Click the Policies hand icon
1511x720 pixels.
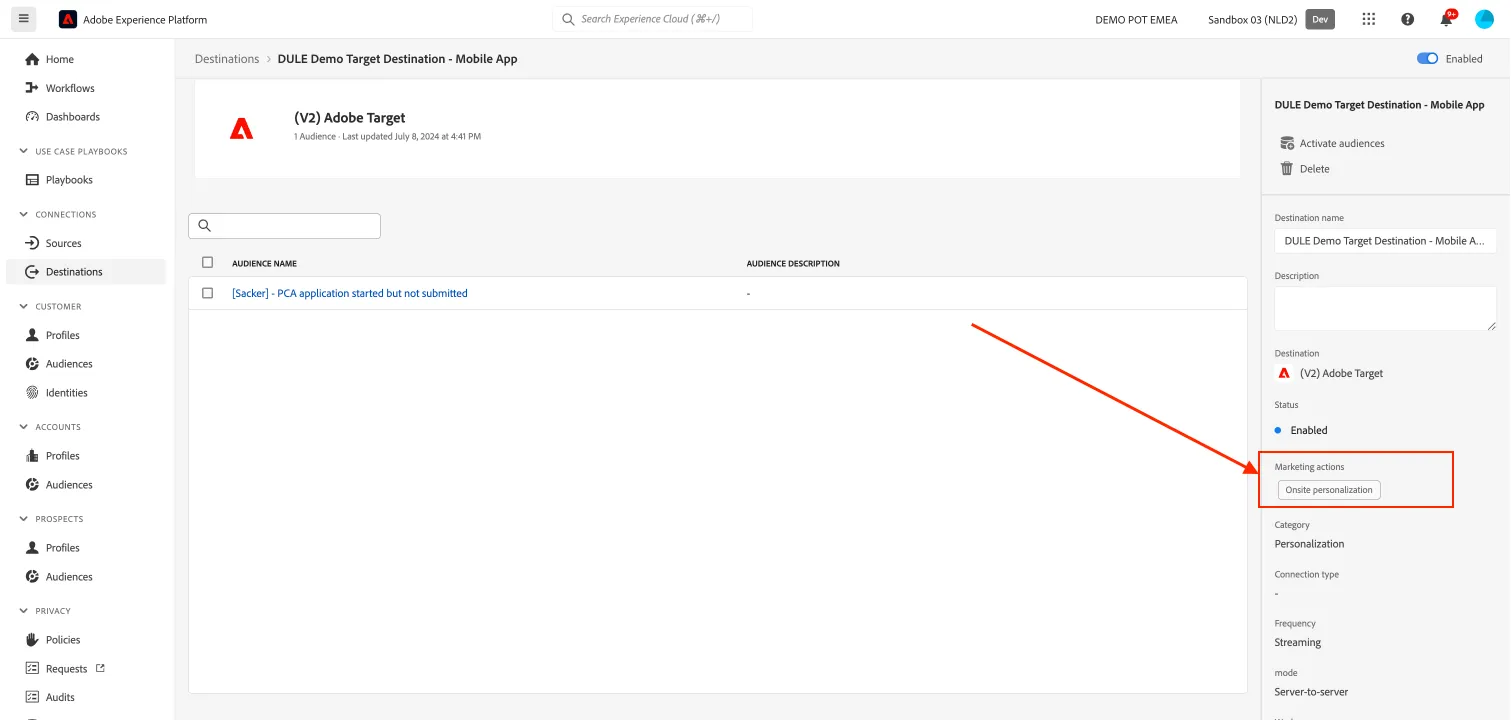click(x=32, y=640)
